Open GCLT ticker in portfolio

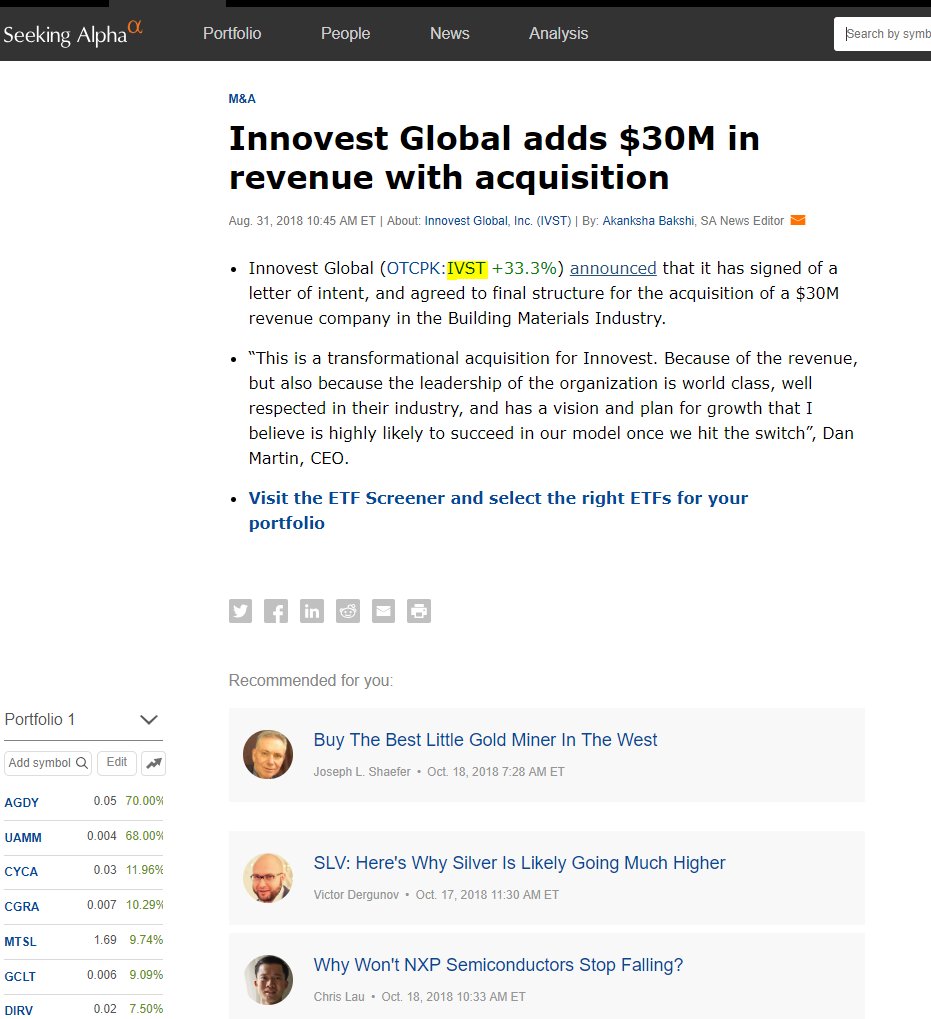point(20,977)
